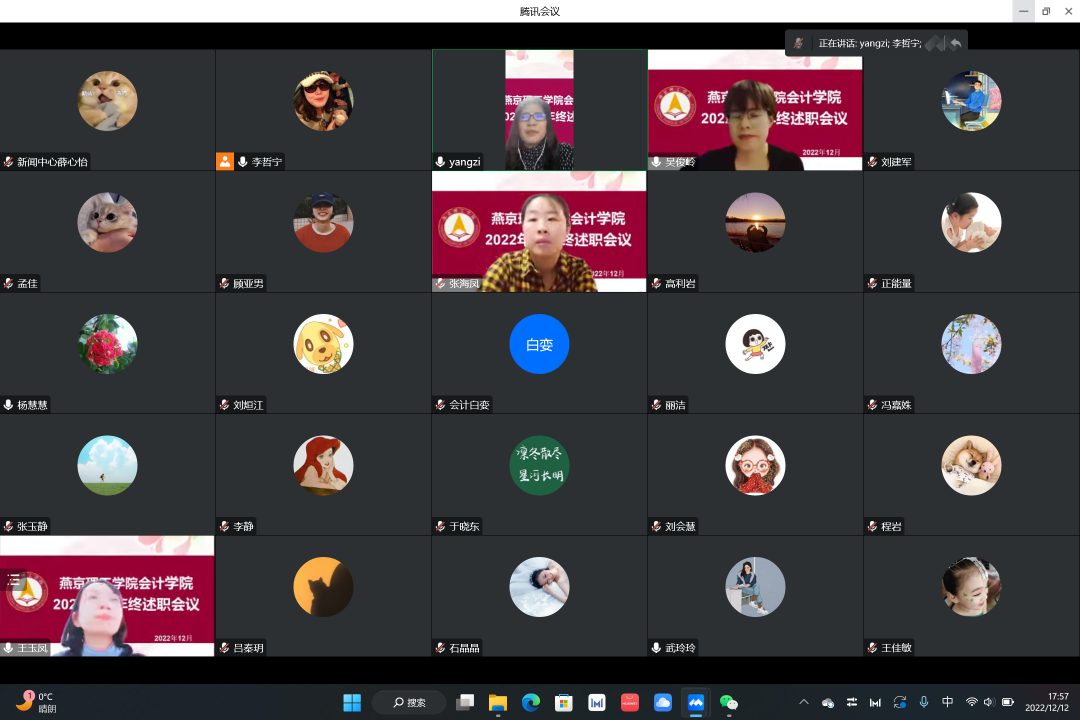Click the list icon on 王玉凤's video
This screenshot has width=1080, height=720.
pyautogui.click(x=14, y=580)
